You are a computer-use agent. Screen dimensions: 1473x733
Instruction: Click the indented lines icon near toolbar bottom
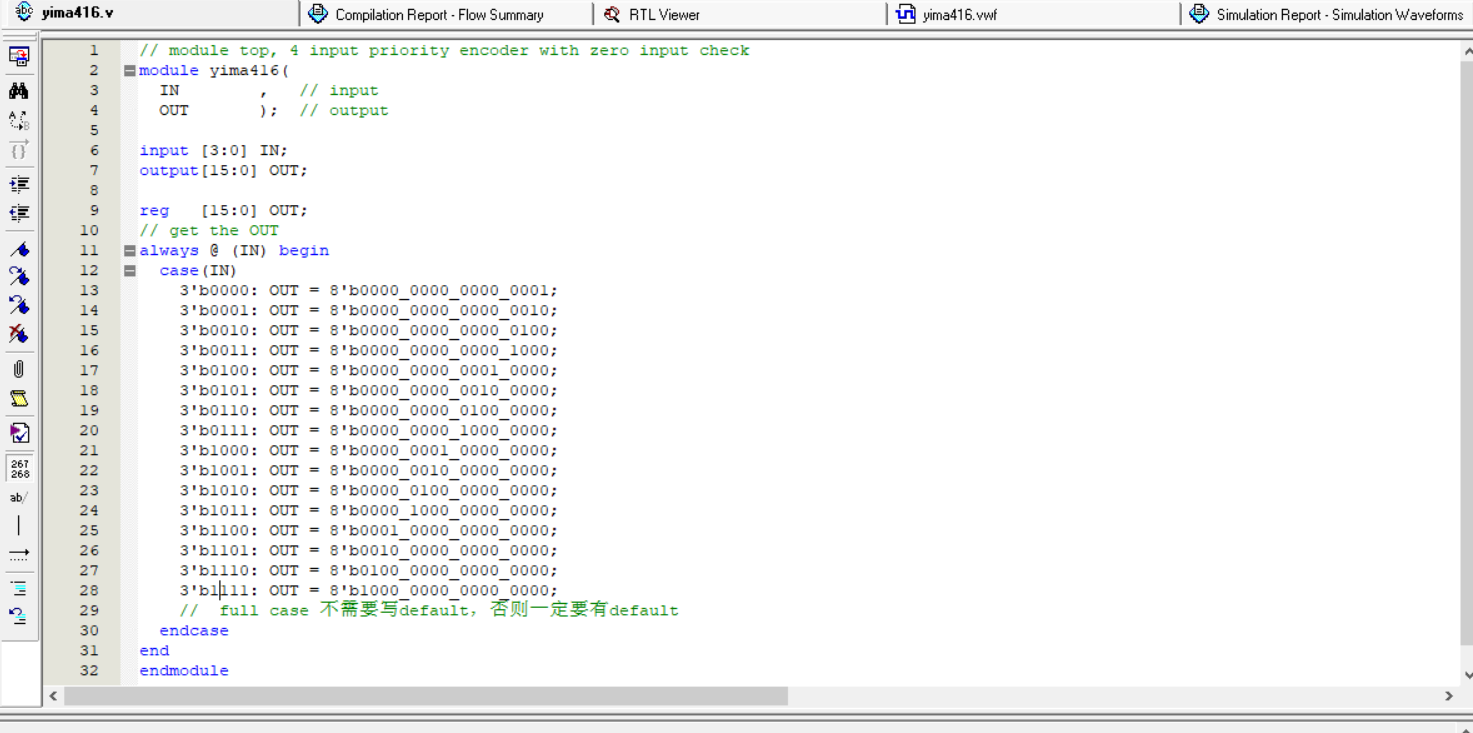point(19,588)
